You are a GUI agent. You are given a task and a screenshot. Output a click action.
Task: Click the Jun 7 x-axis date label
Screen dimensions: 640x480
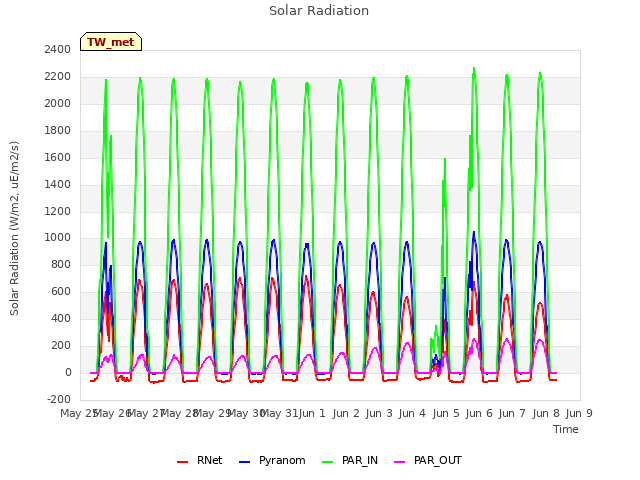click(x=512, y=413)
